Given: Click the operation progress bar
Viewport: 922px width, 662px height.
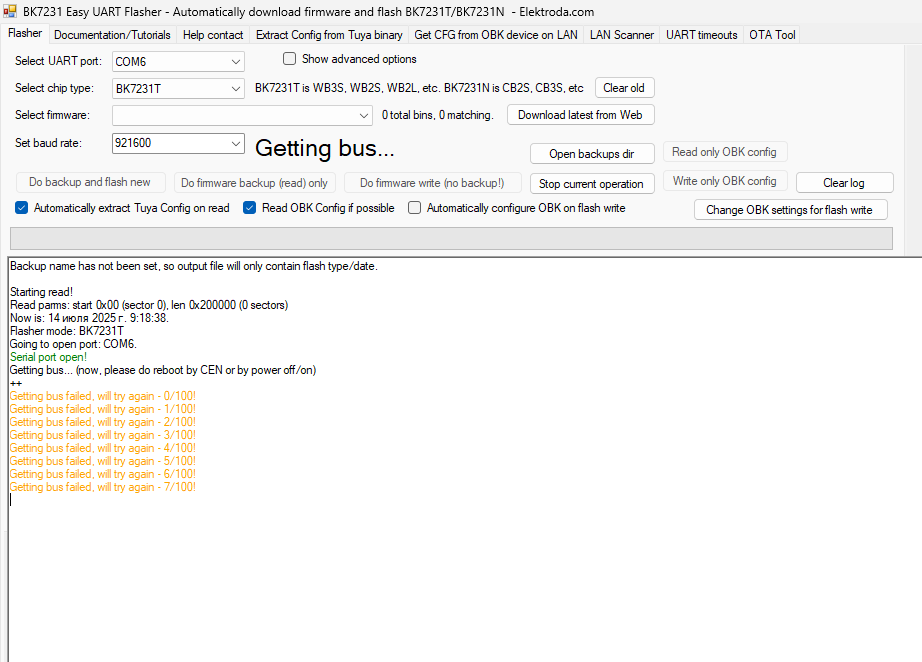Looking at the screenshot, I should pos(451,238).
